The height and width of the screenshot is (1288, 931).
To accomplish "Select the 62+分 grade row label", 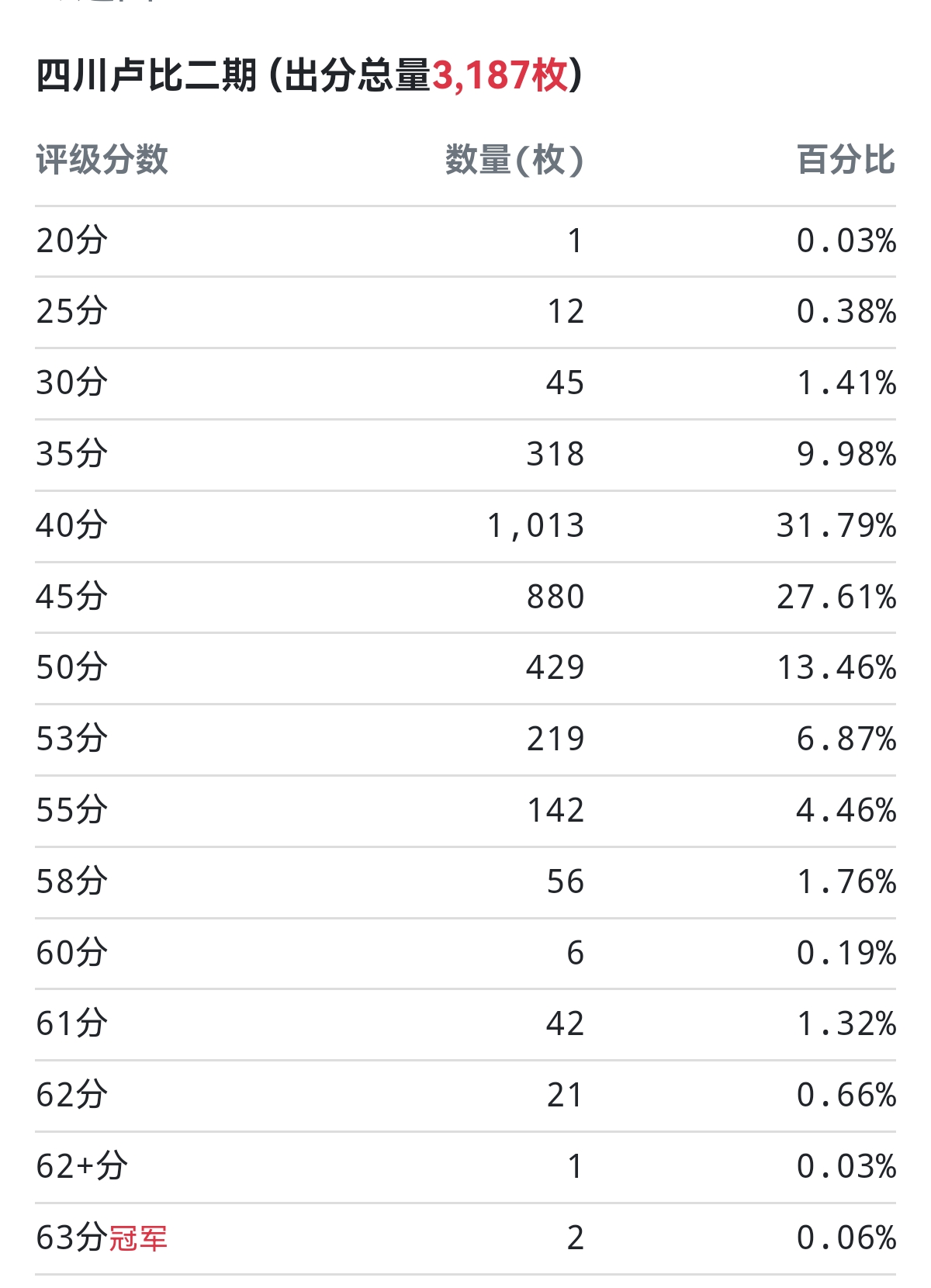I will point(81,1167).
